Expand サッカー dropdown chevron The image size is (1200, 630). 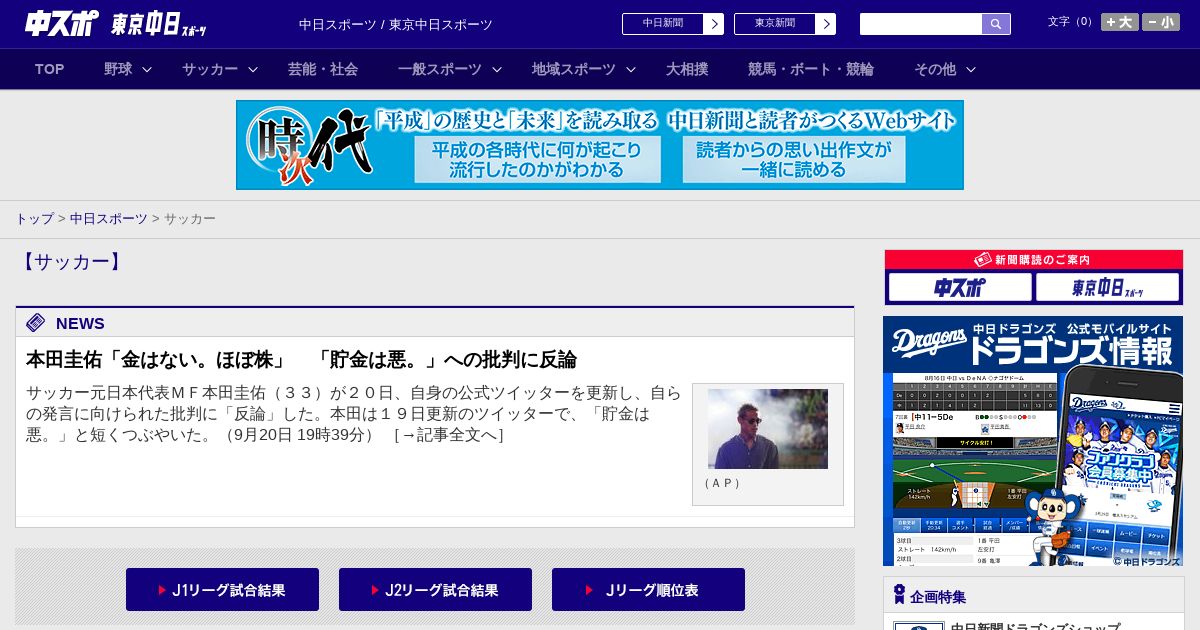253,69
